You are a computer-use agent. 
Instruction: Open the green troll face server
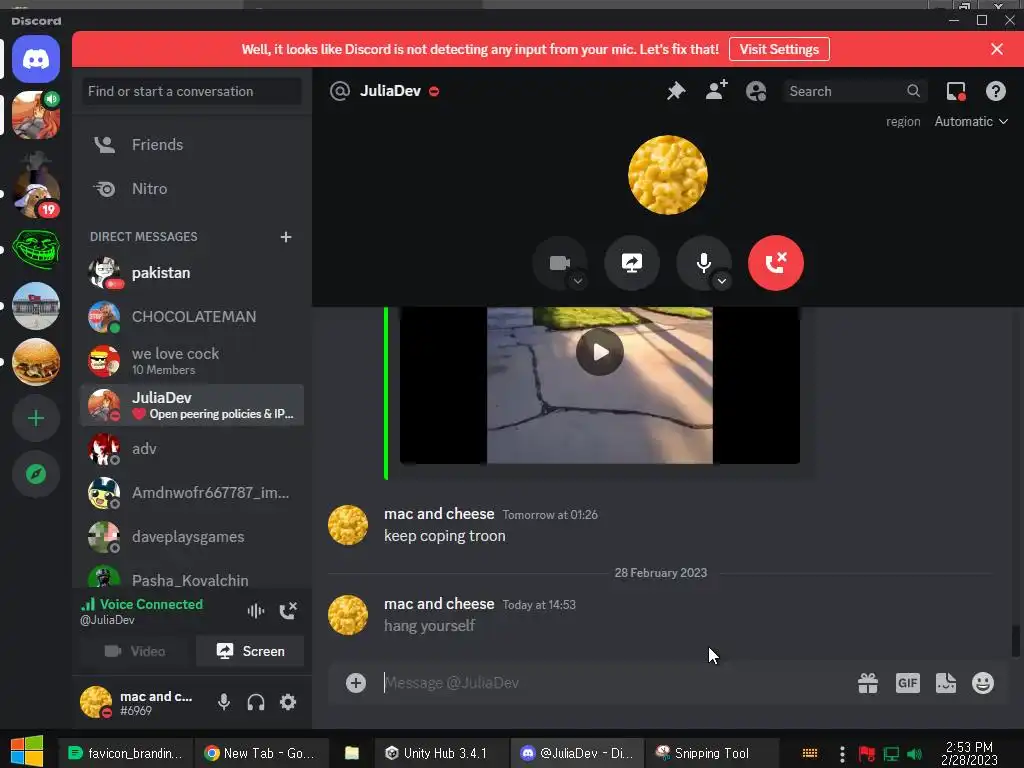pos(36,249)
